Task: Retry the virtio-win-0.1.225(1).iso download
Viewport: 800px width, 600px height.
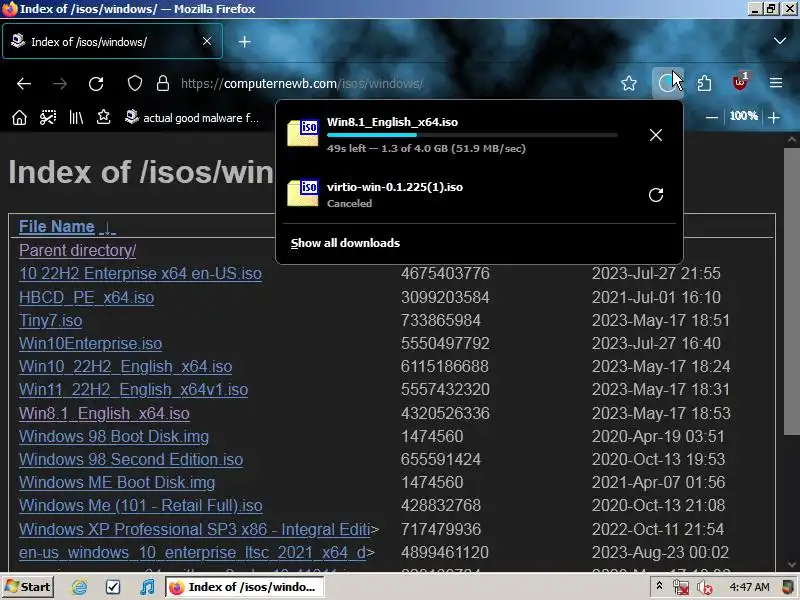Action: pyautogui.click(x=656, y=195)
